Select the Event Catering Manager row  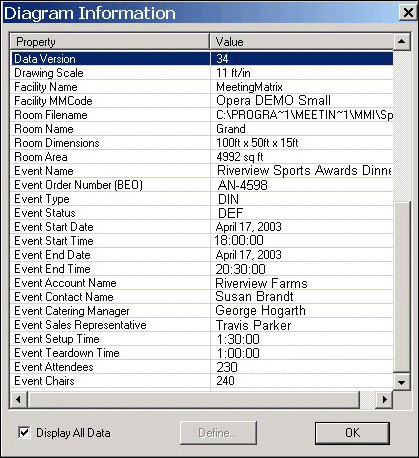click(202, 311)
